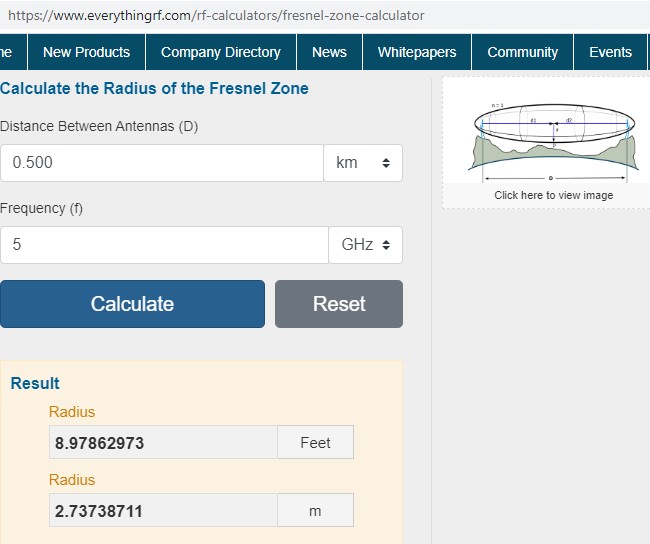The height and width of the screenshot is (544, 650).
Task: Select the Radius result in meters field
Action: point(163,510)
